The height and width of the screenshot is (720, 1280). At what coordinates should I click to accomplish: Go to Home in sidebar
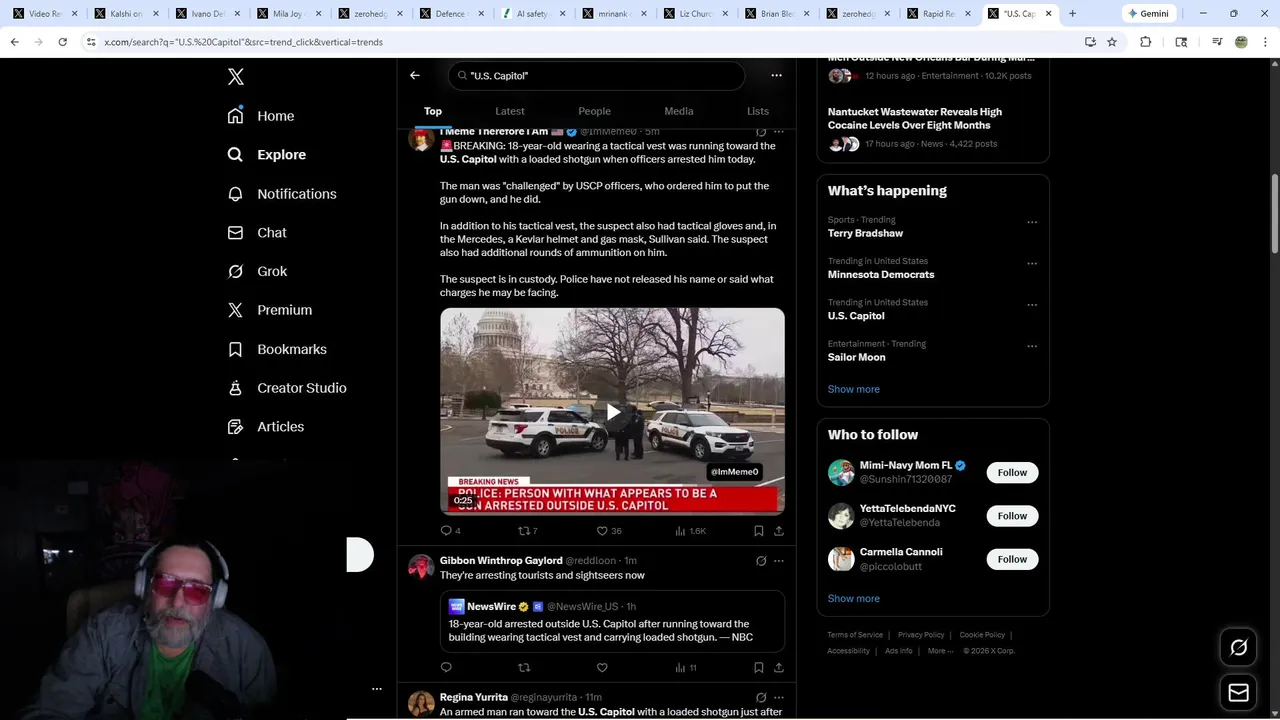pos(261,116)
